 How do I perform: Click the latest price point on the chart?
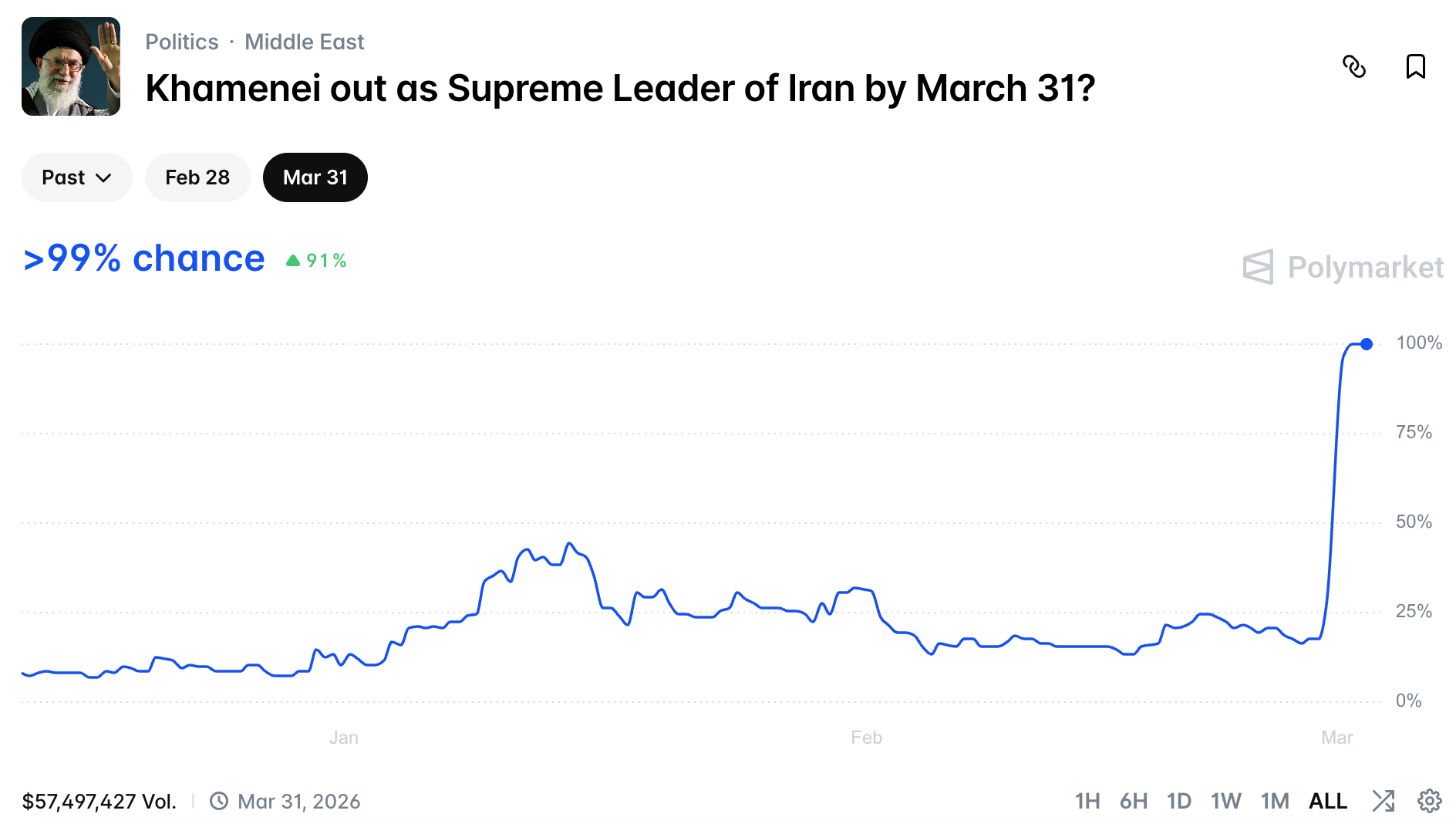pos(1366,344)
